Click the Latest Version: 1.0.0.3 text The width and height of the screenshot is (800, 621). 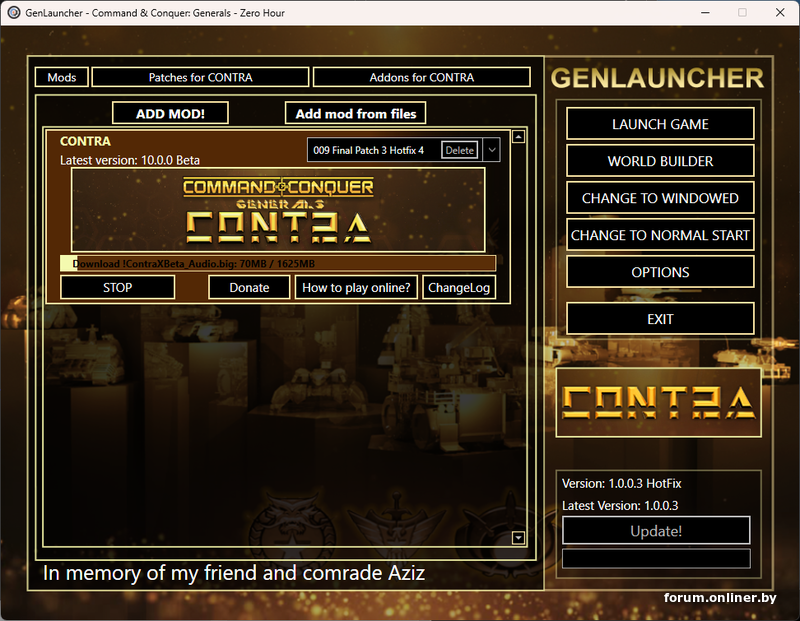point(620,506)
